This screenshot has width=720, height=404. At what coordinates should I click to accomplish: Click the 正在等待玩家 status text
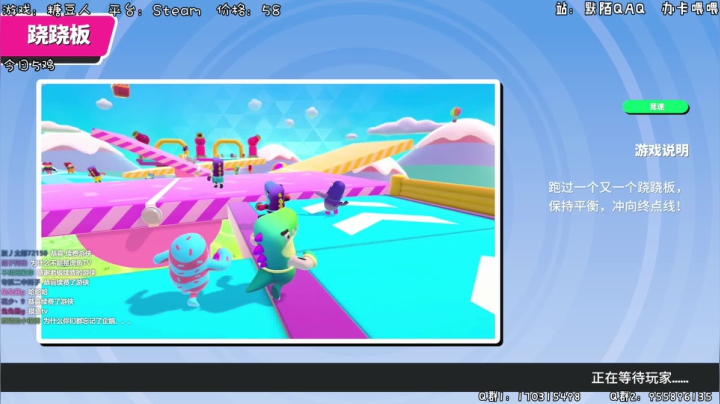pos(640,378)
